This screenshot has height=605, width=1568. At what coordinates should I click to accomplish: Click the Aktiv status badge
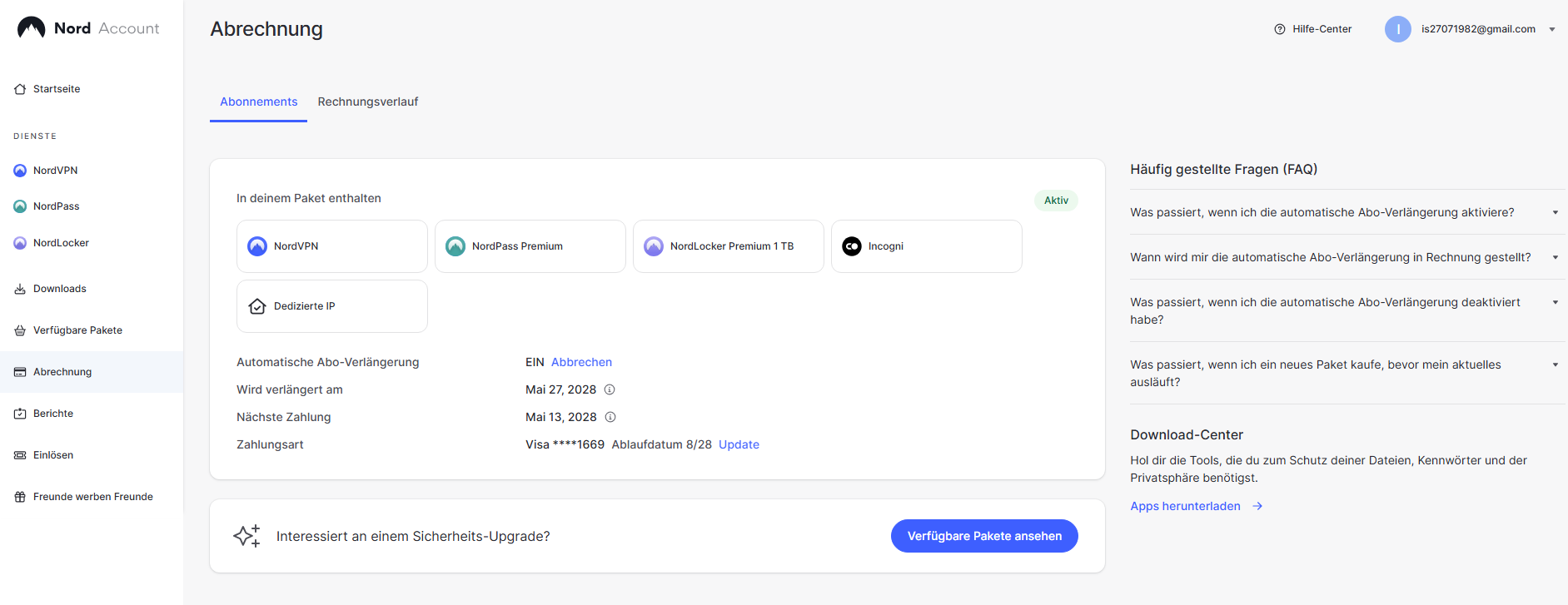[x=1056, y=201]
